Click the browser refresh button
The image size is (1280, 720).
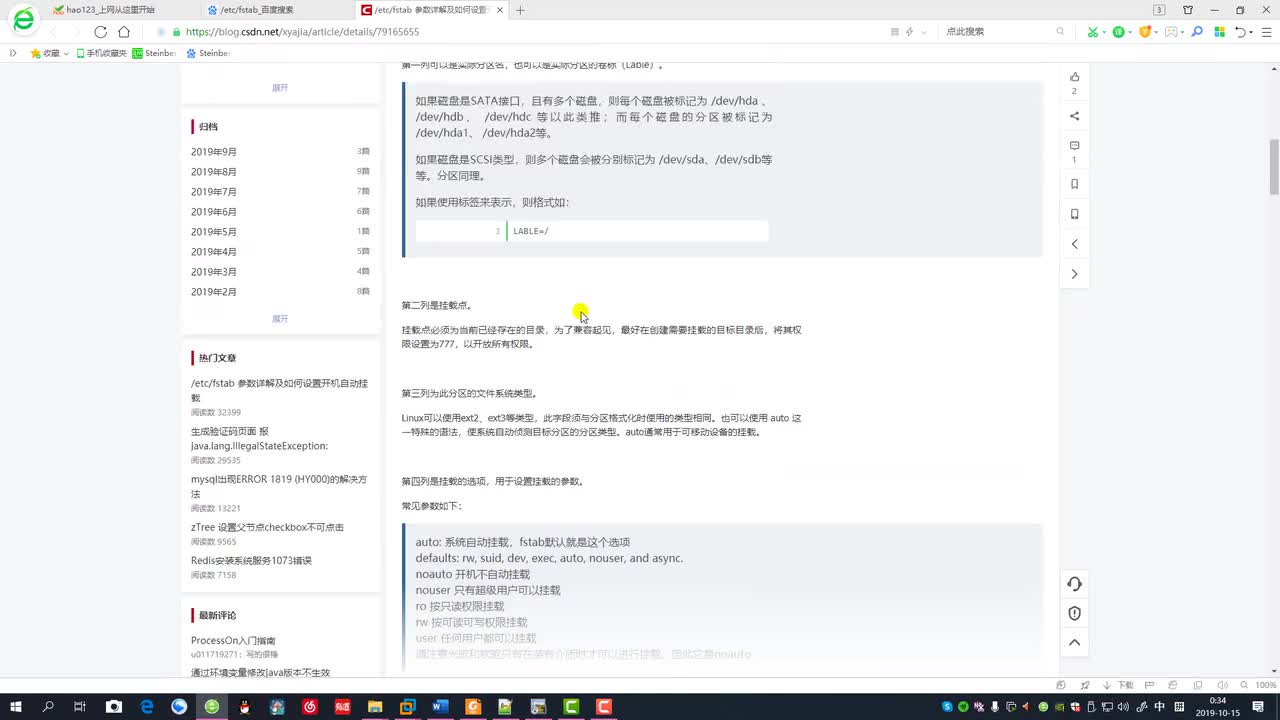coord(100,32)
